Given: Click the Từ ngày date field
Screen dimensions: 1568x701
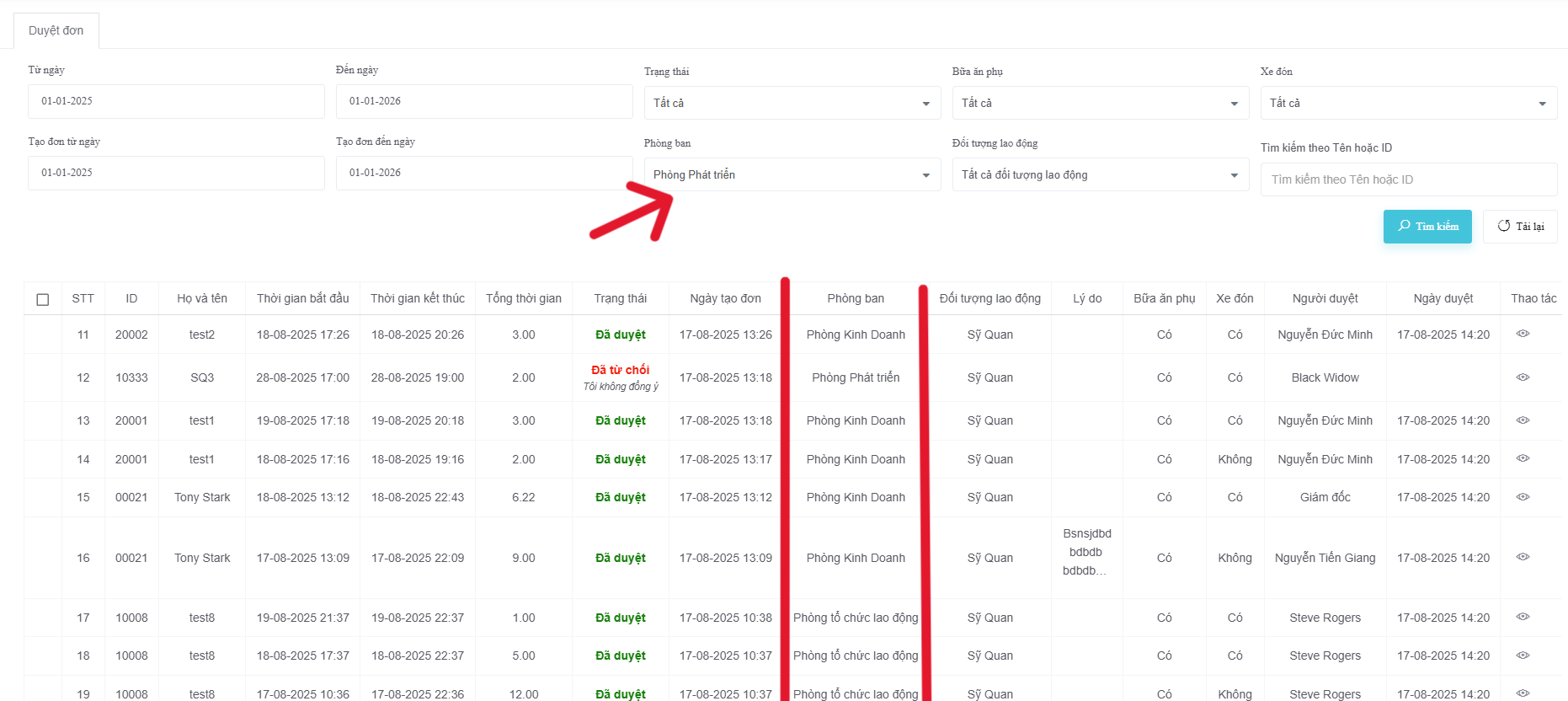Looking at the screenshot, I should pos(176,101).
